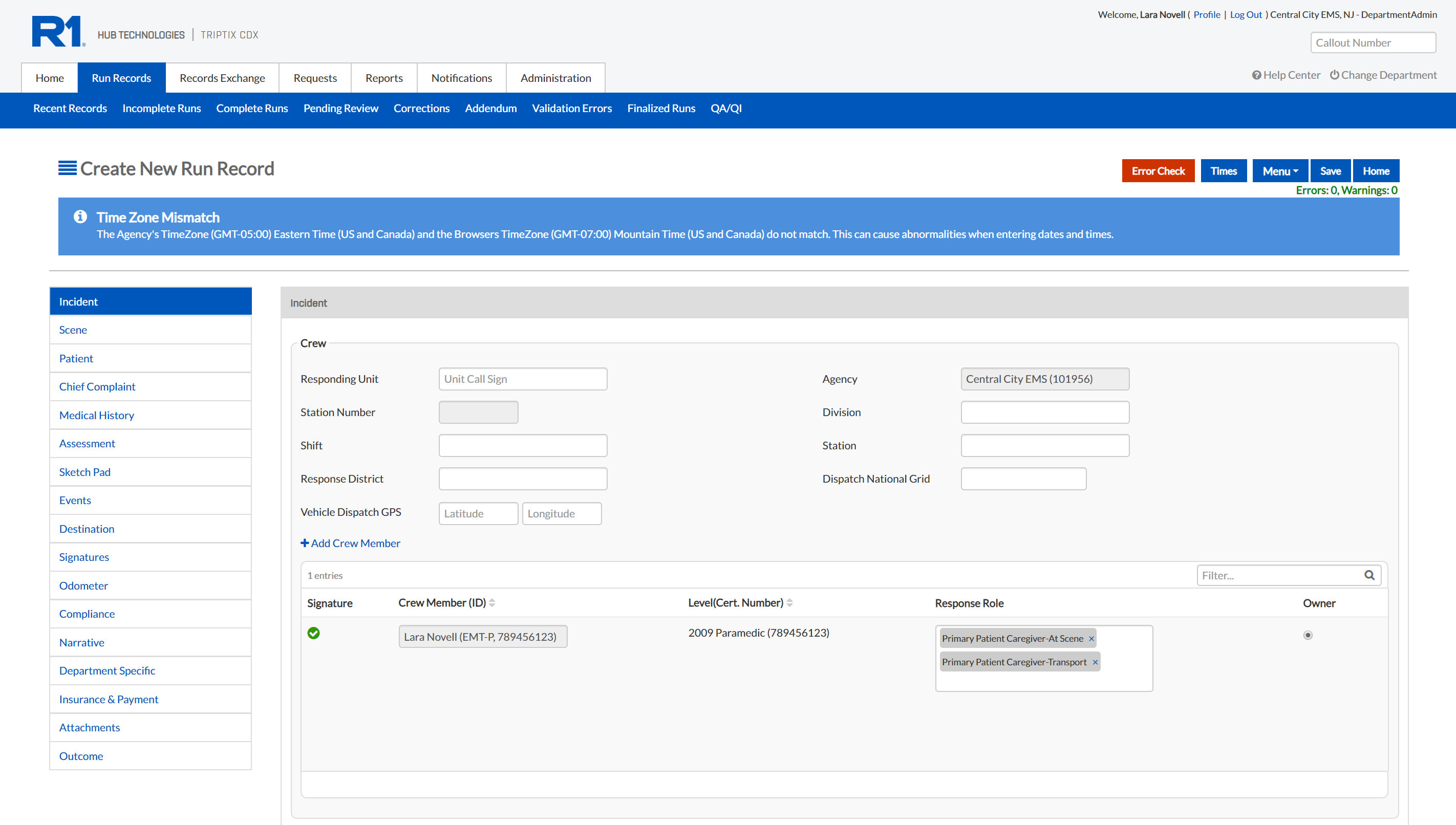The width and height of the screenshot is (1456, 825).
Task: Open the Help Center question mark icon
Action: pos(1258,75)
